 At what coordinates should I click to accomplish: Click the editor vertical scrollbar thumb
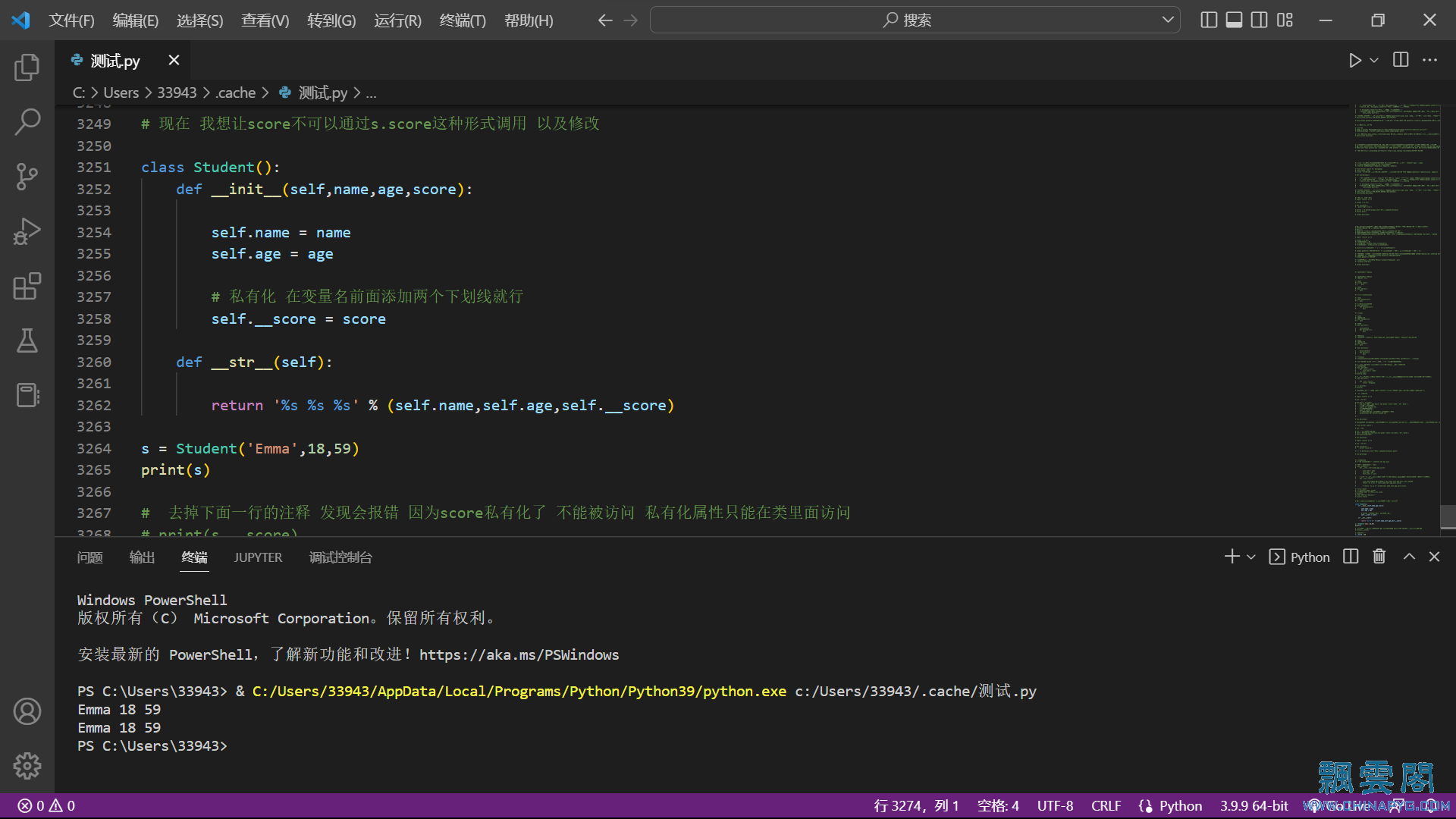(x=1448, y=516)
